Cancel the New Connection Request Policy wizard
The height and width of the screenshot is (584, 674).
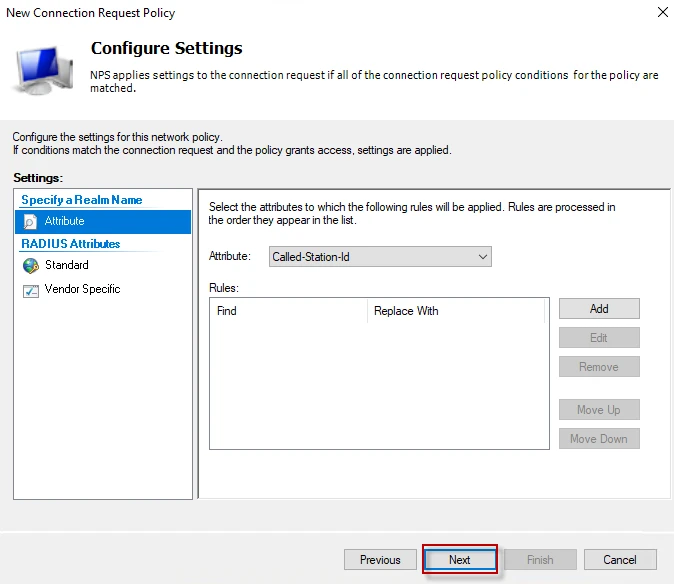tap(620, 560)
